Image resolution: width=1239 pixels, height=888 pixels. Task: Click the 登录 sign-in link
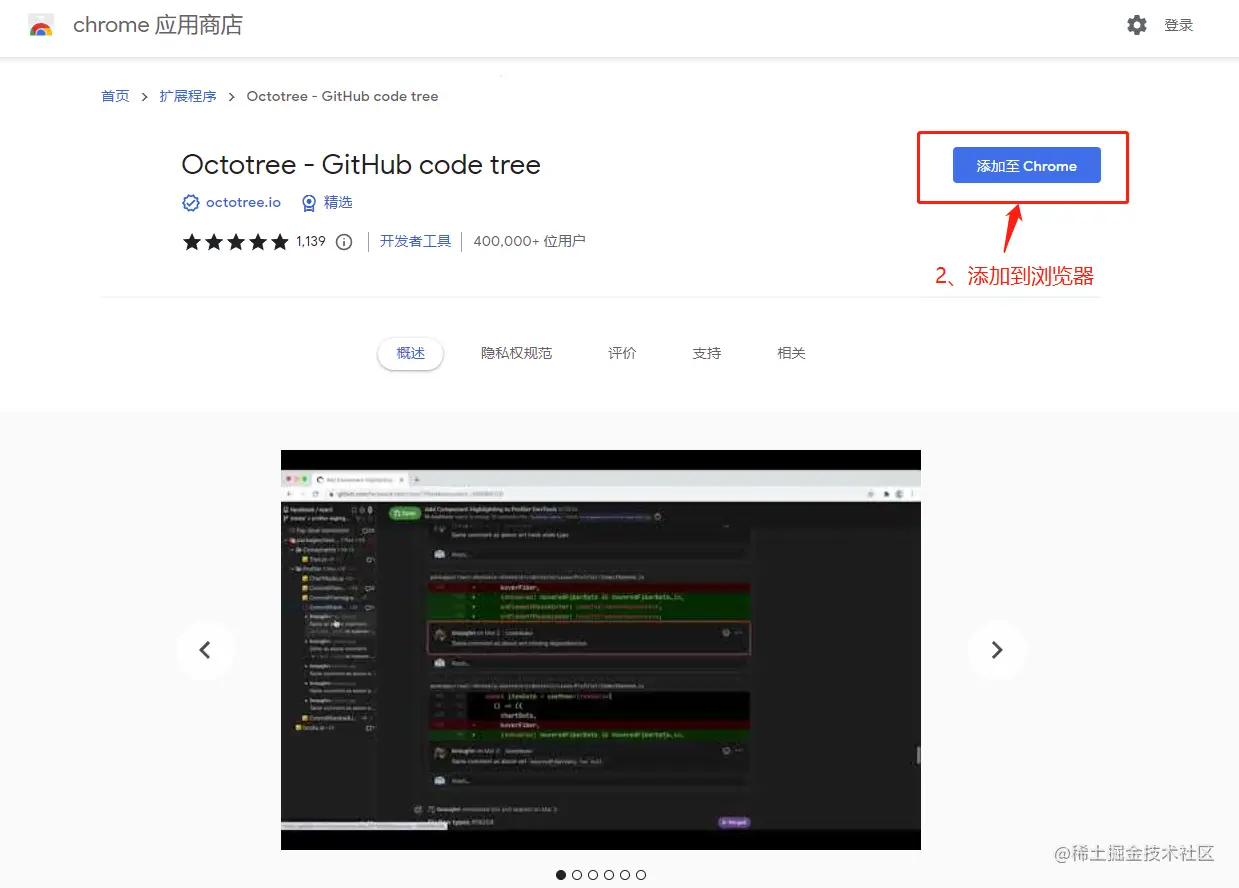pos(1179,26)
